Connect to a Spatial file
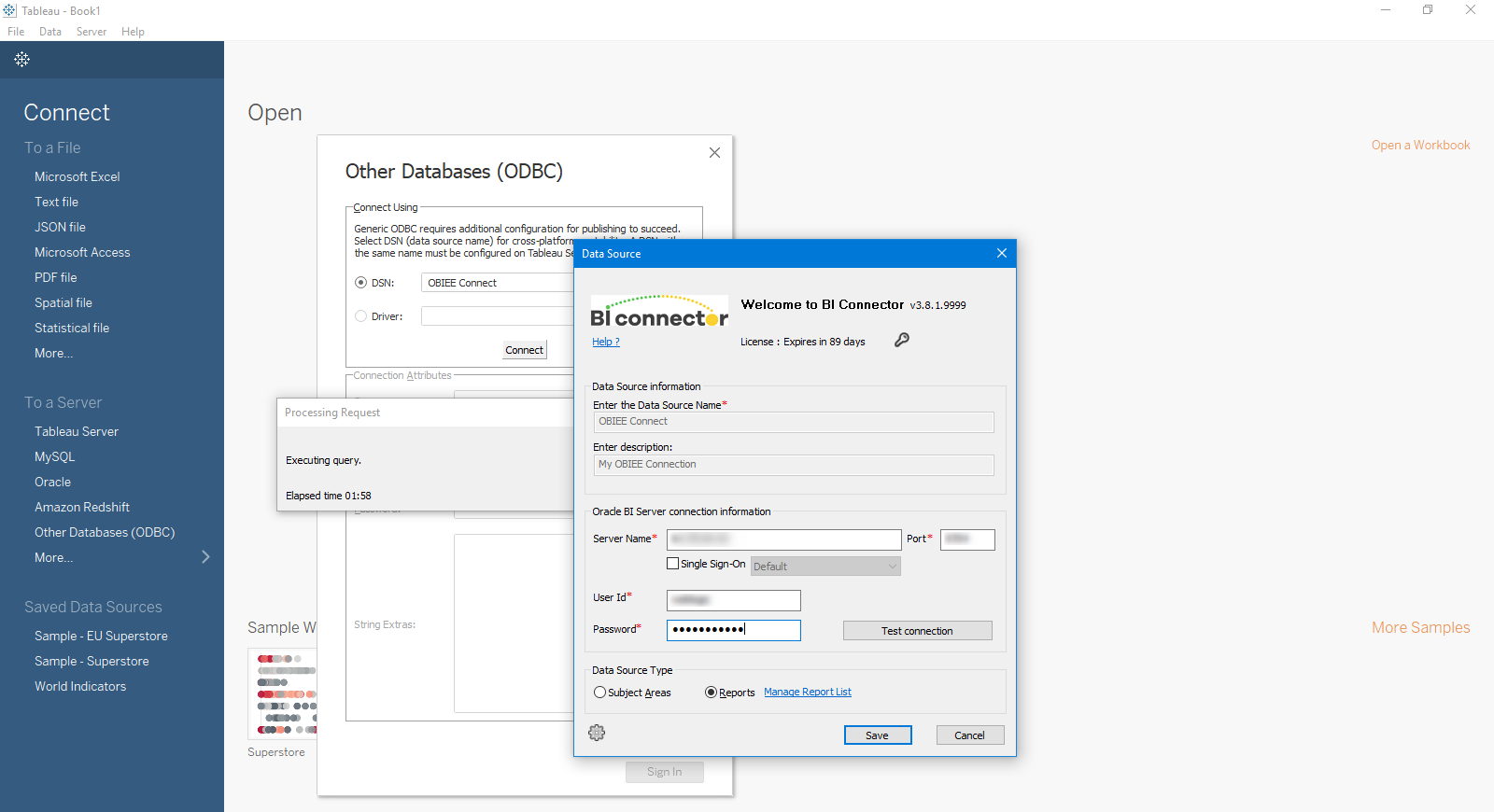This screenshot has height=812, width=1494. click(63, 302)
